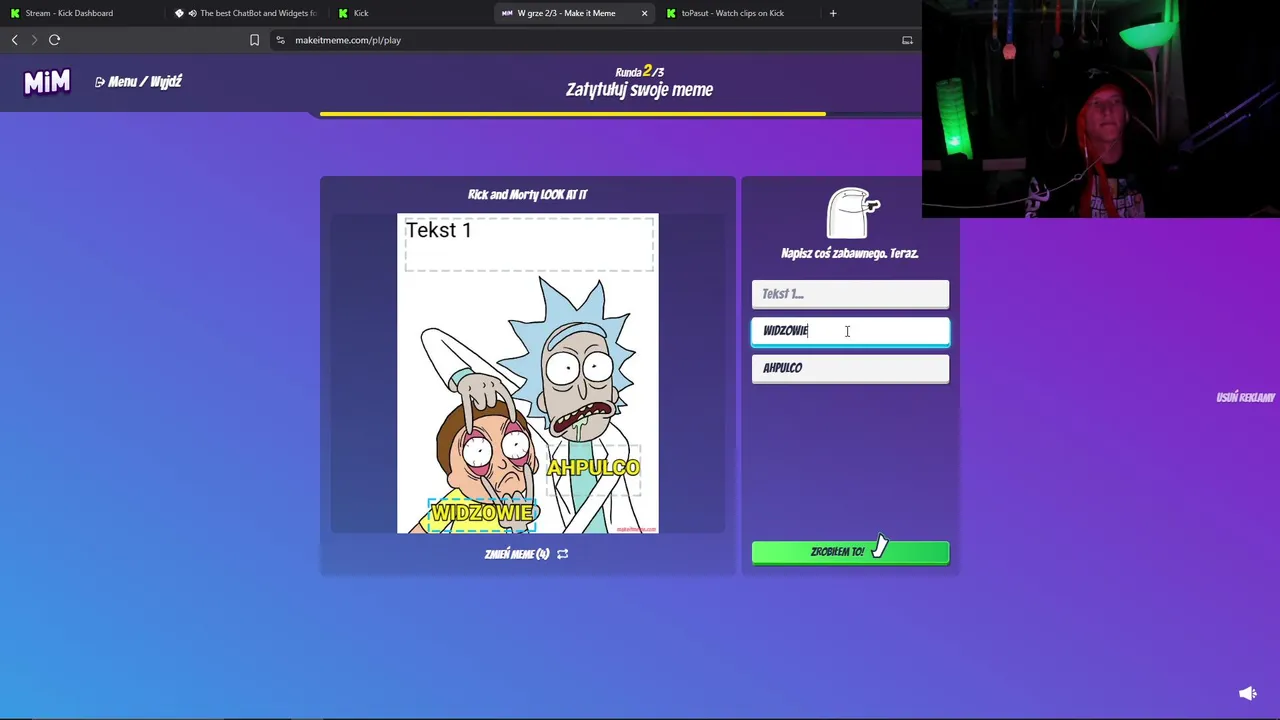
Task: Open a new browser tab
Action: pos(833,13)
